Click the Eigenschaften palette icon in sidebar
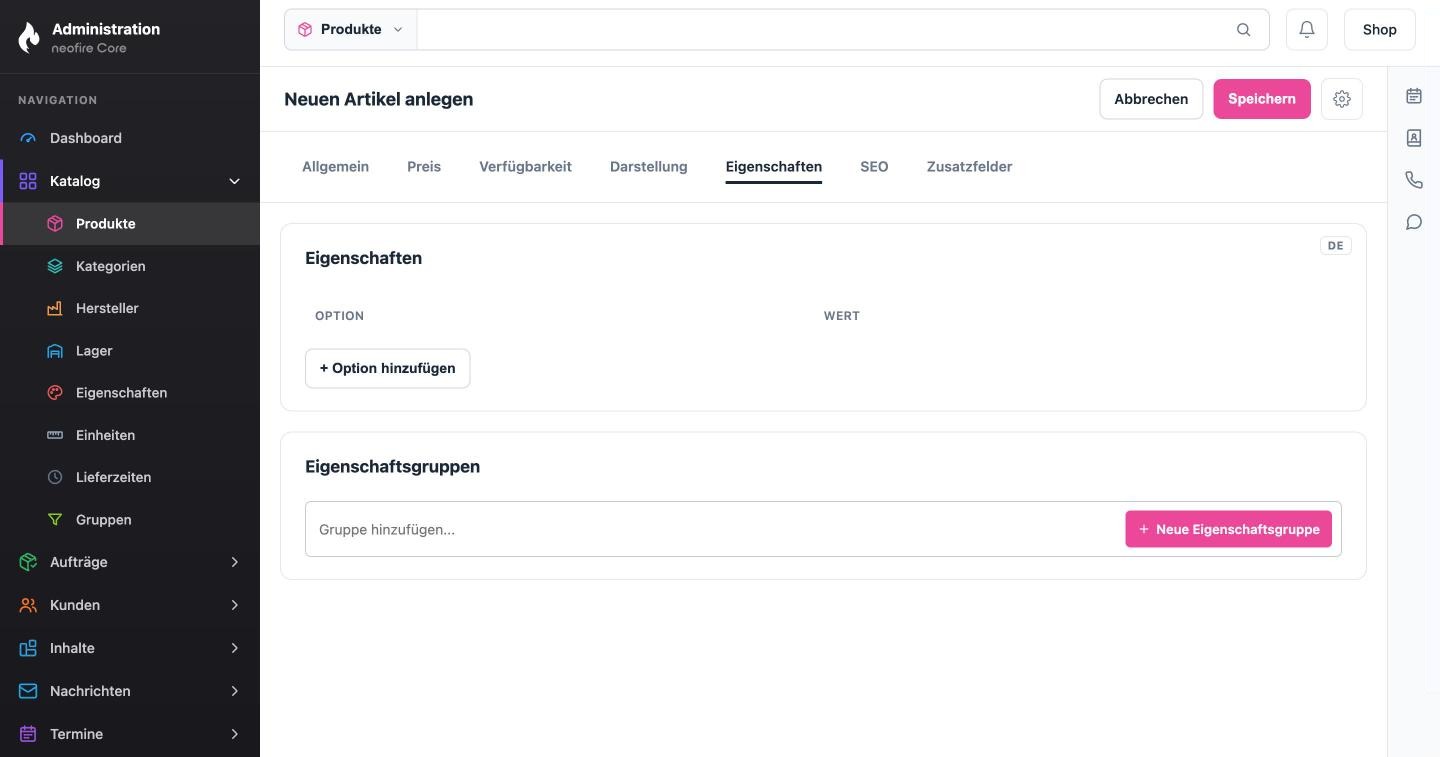Image resolution: width=1440 pixels, height=757 pixels. [x=55, y=393]
